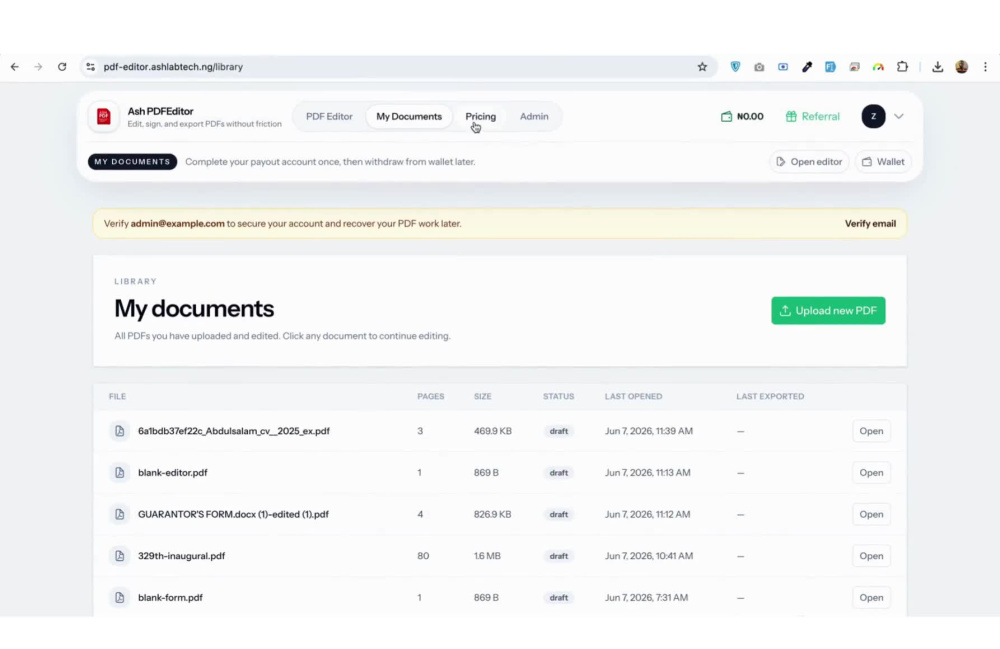Open 329th-inaugural.pdf via Open button
This screenshot has width=1000, height=649.
click(871, 556)
